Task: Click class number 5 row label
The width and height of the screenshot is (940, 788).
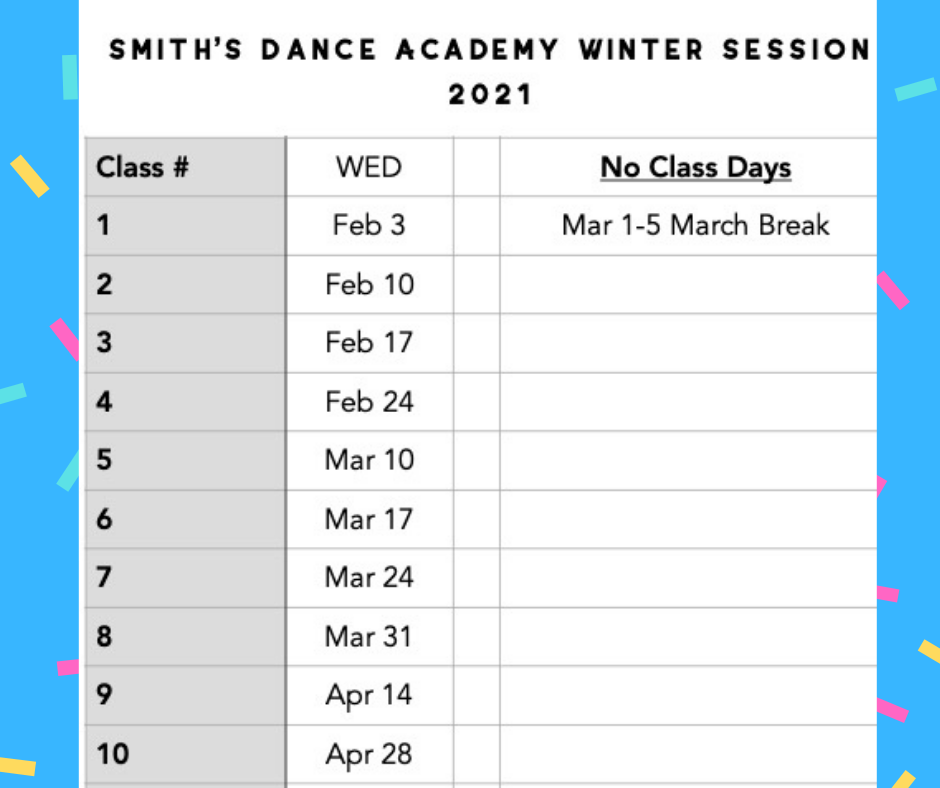Action: tap(185, 460)
